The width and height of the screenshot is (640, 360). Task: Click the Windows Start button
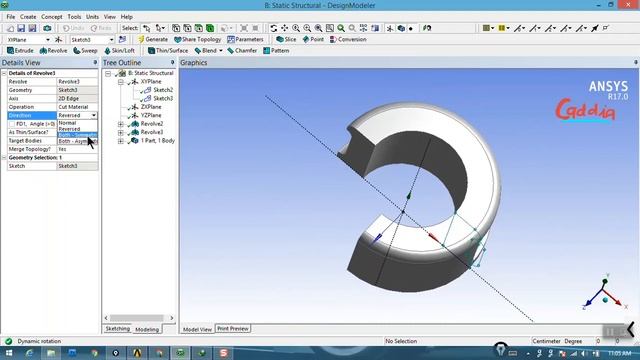8,353
